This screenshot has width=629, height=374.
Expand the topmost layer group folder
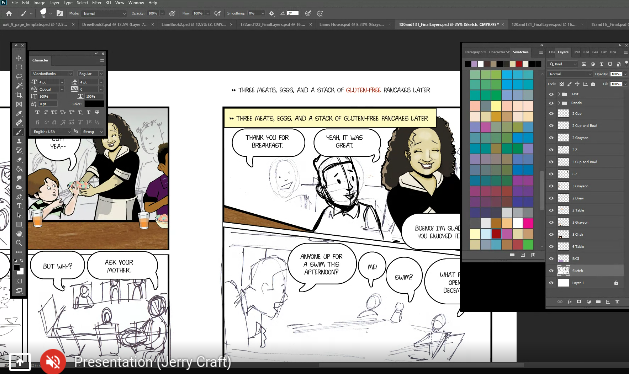point(558,94)
